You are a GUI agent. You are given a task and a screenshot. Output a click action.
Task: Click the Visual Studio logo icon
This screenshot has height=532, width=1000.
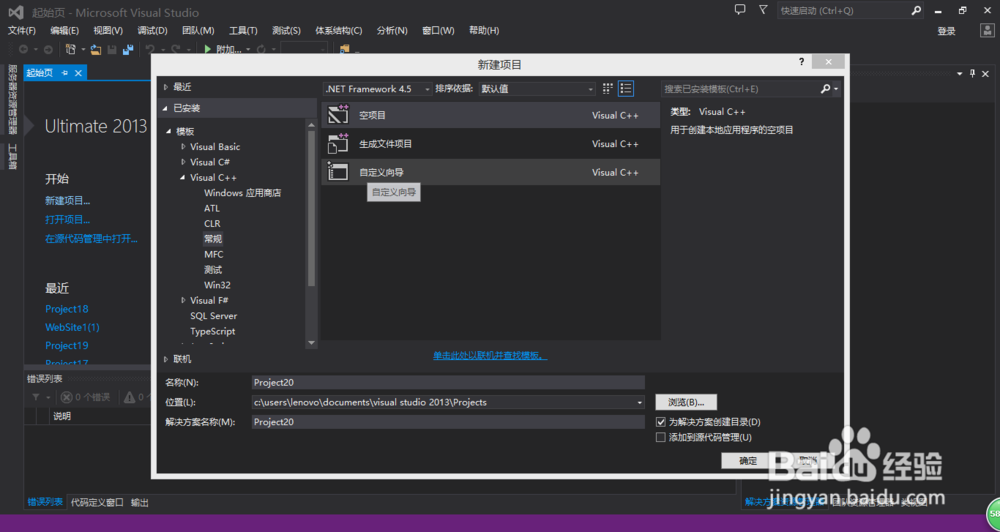(x=16, y=12)
